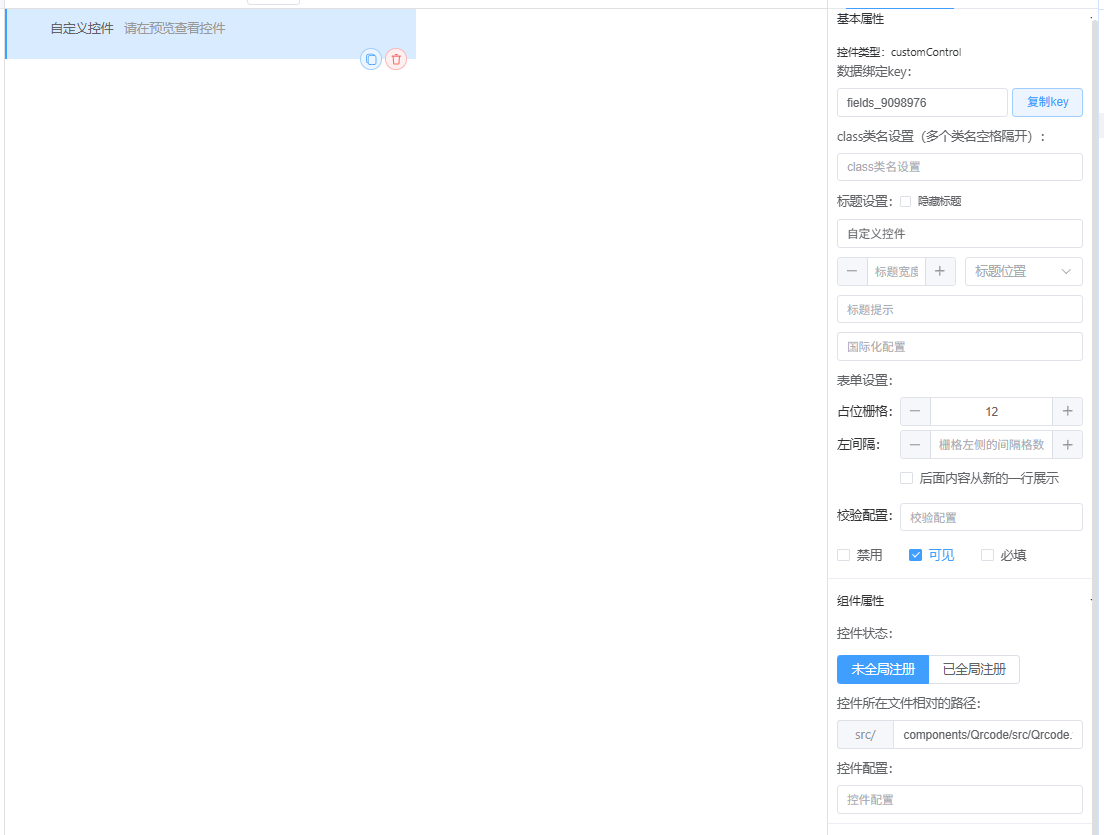Decrease 左间隔 using the minus button
This screenshot has width=1104, height=835.
[x=915, y=445]
